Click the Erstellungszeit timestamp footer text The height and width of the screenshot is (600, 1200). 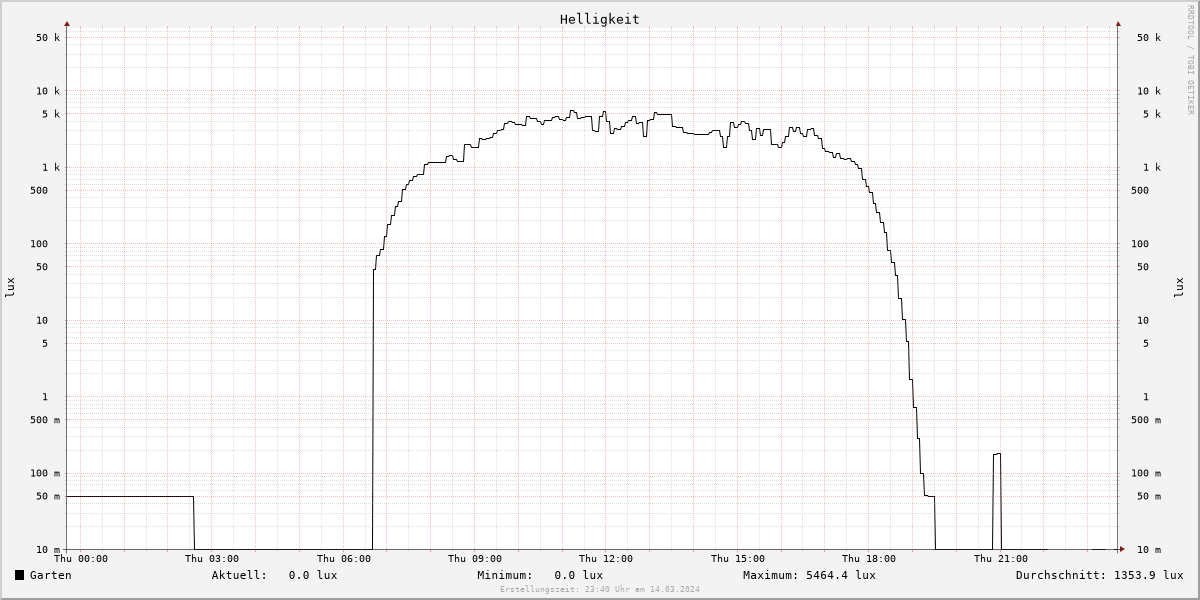tap(600, 589)
